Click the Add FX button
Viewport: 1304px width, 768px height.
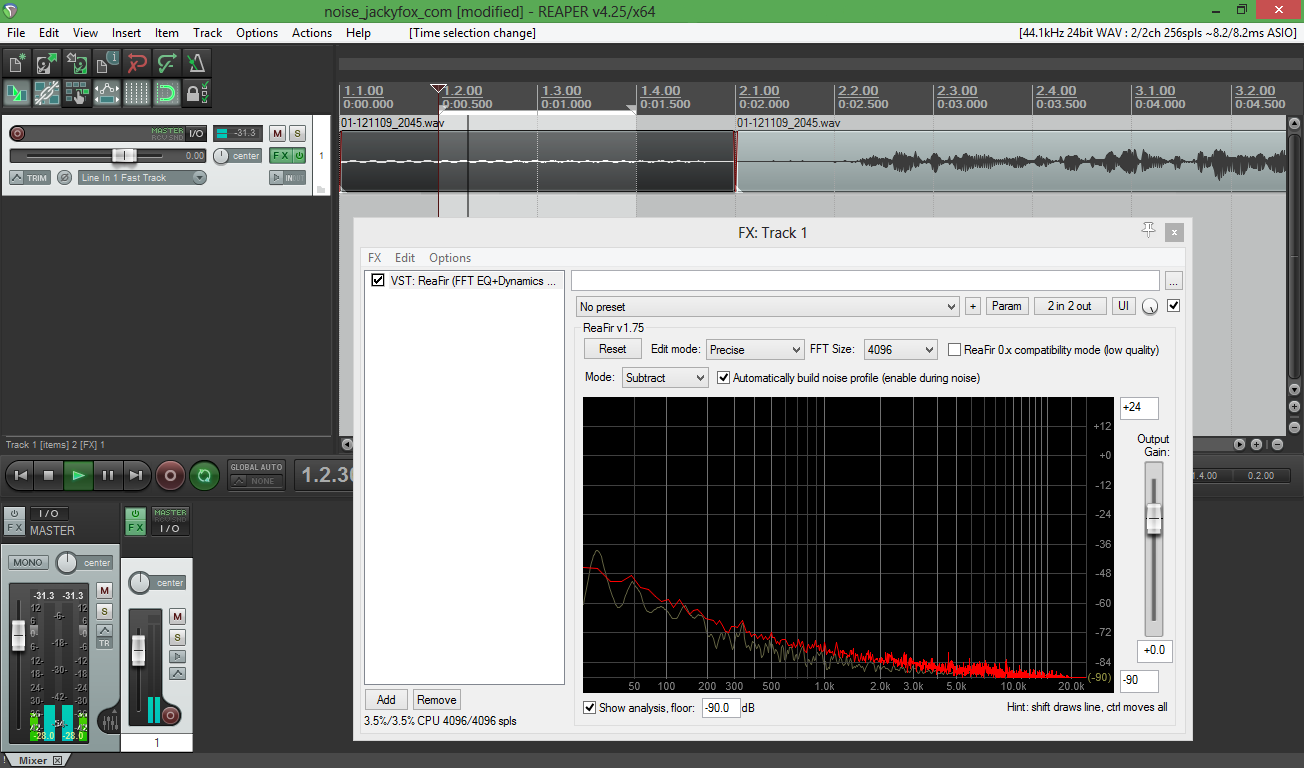coord(386,700)
